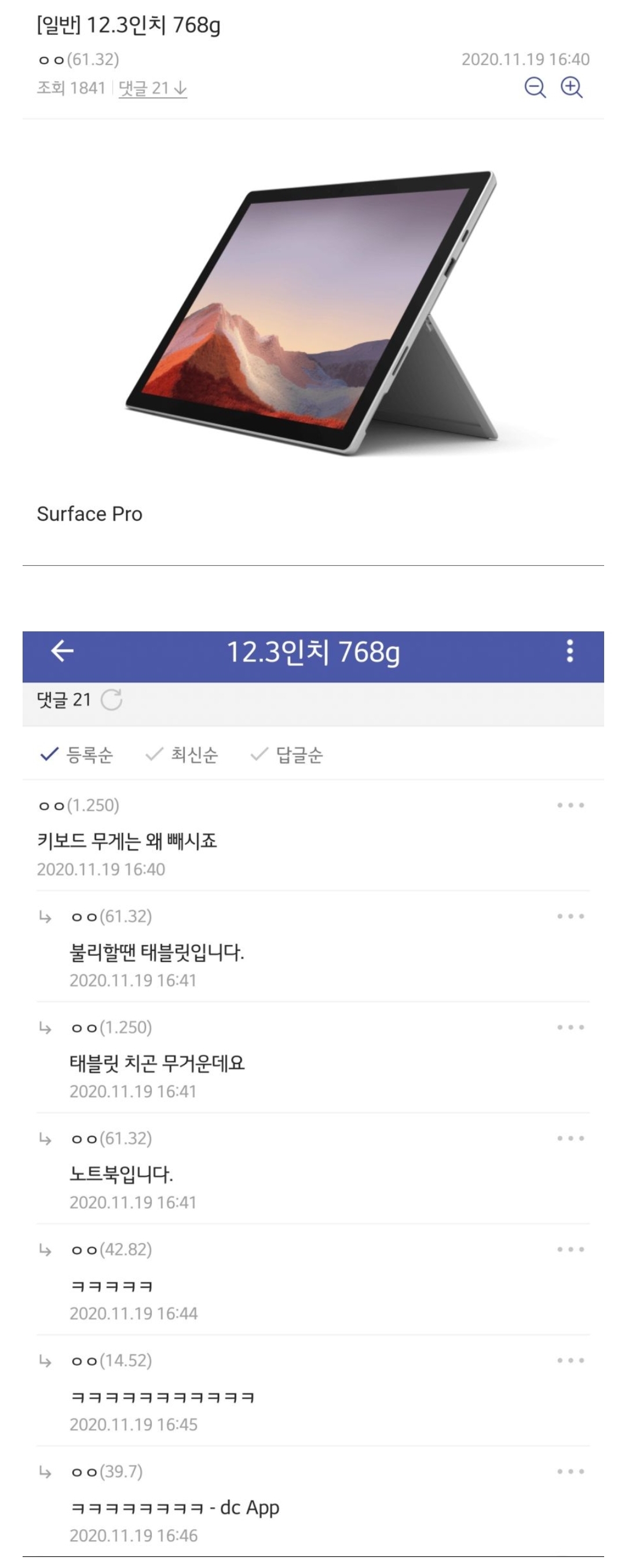Open the Surface Pro product image
Viewport: 625px width, 1568px height.
click(312, 312)
